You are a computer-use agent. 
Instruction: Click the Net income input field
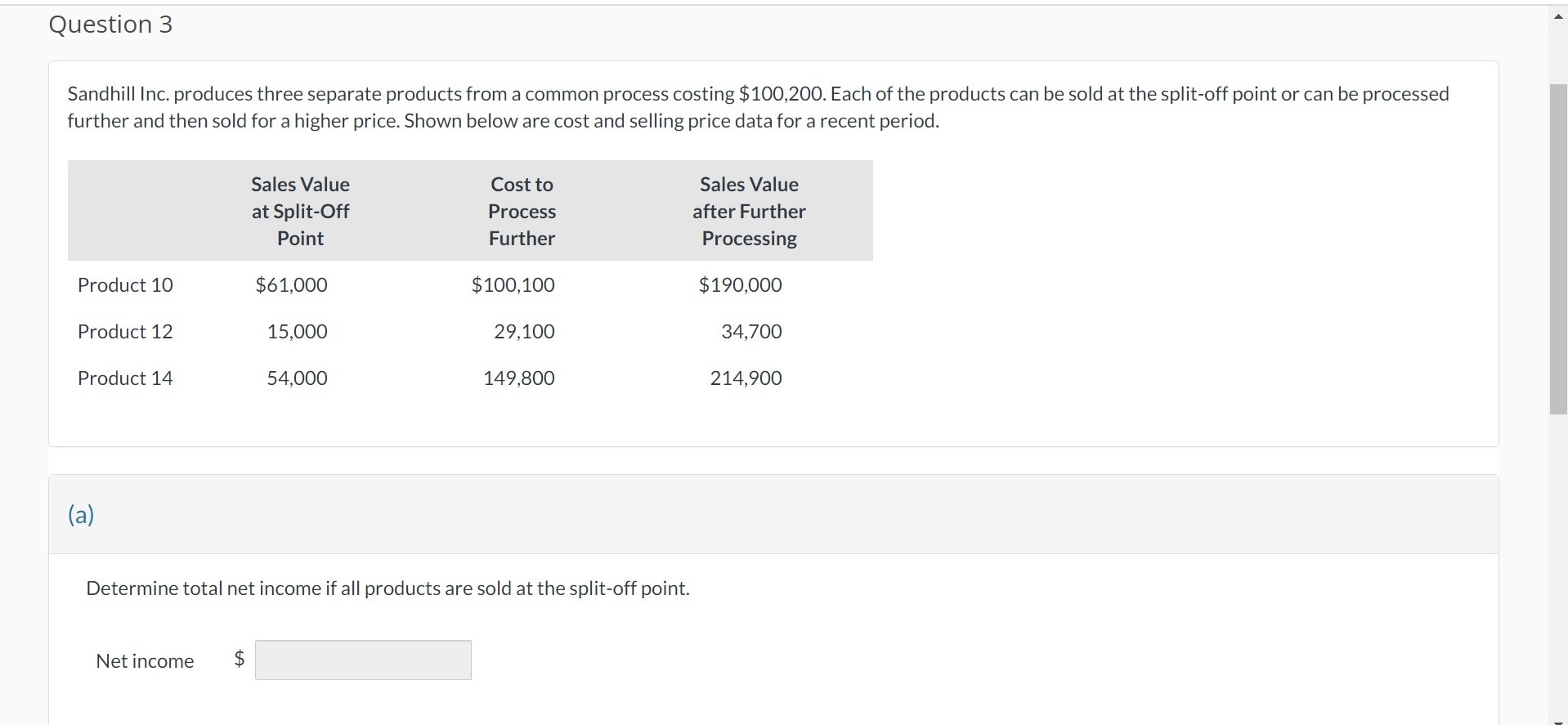363,660
